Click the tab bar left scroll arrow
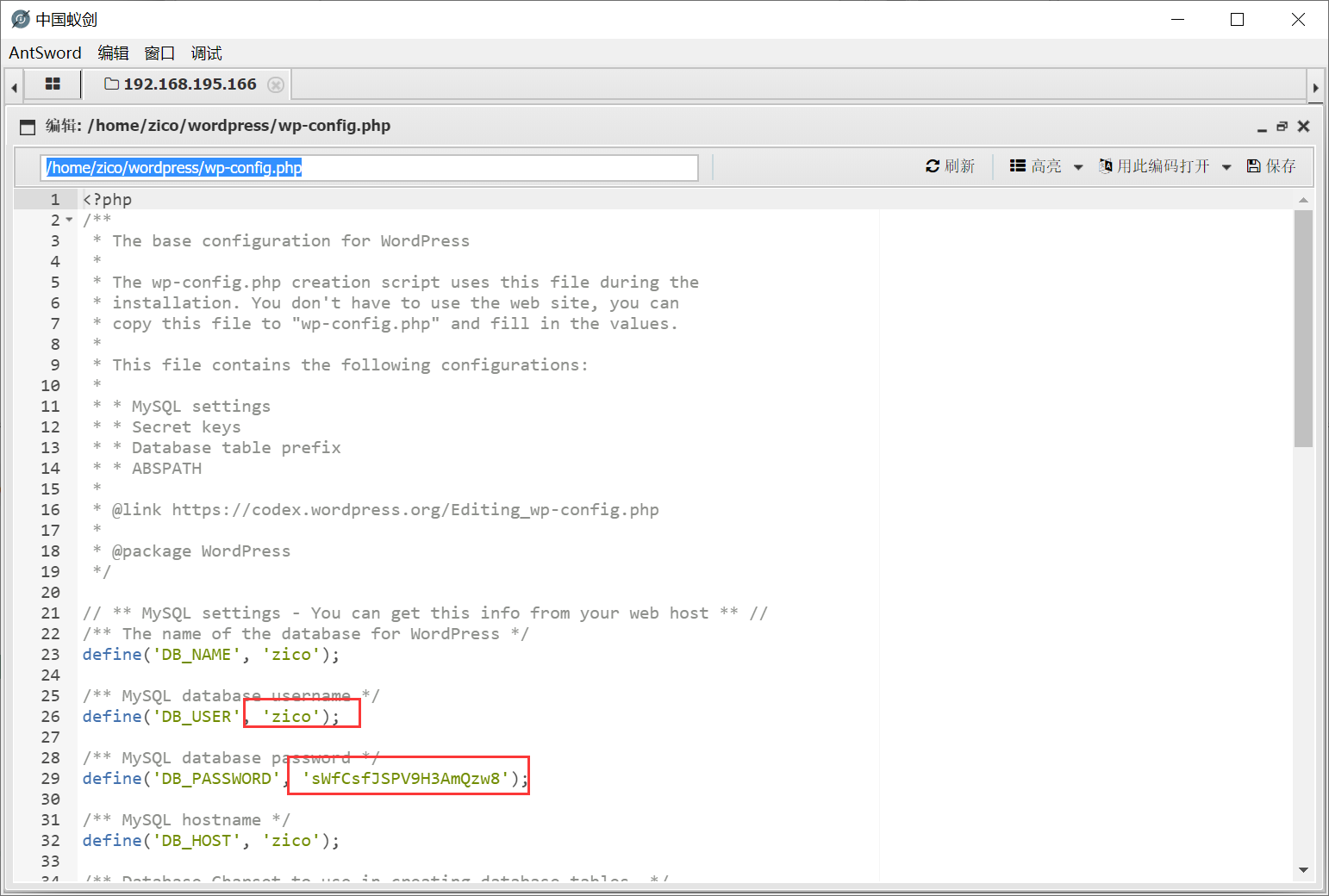The height and width of the screenshot is (896, 1329). click(14, 87)
